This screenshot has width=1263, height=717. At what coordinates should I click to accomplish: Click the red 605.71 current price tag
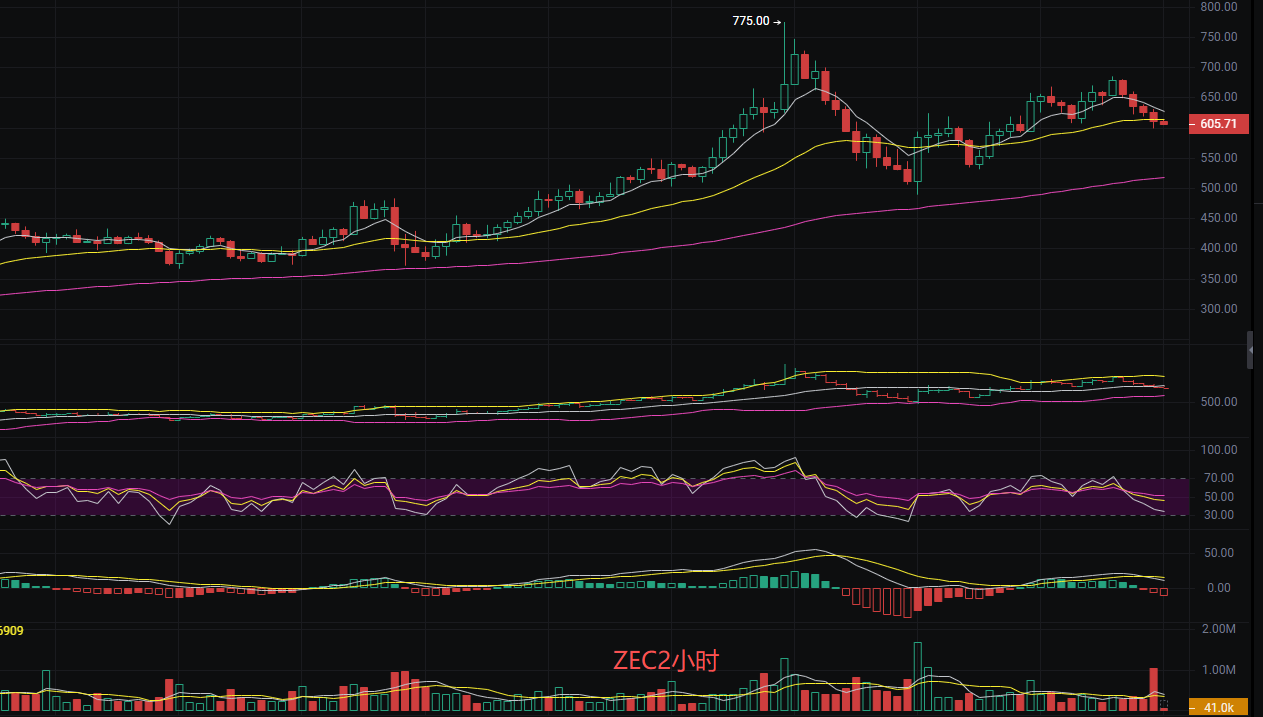[1218, 124]
